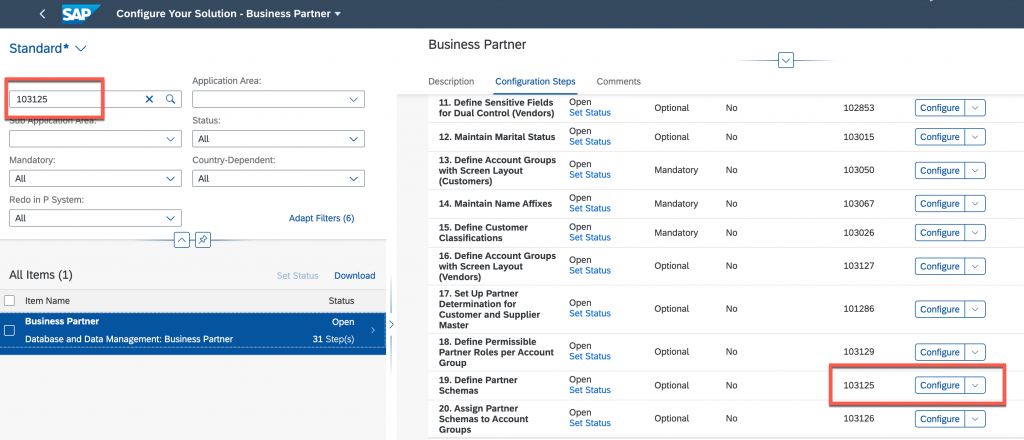Set Status for Define Partner Schemas
Image resolution: width=1024 pixels, height=440 pixels.
(x=590, y=390)
